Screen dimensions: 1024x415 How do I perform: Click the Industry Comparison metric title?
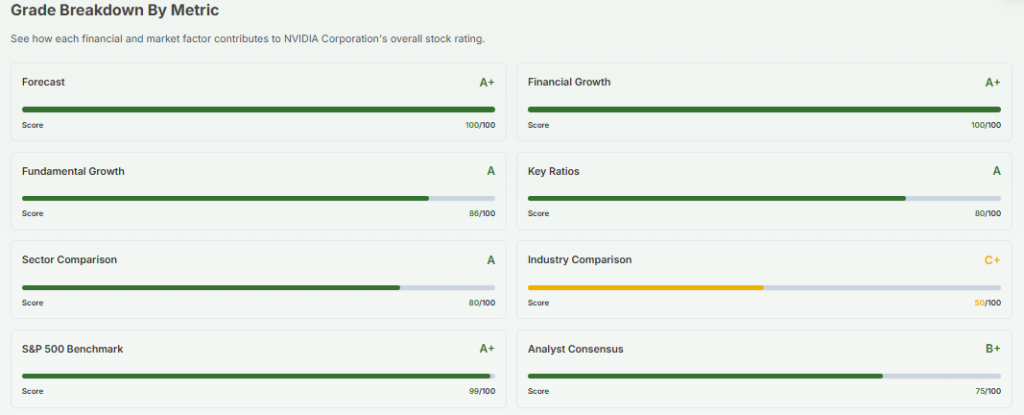[579, 259]
